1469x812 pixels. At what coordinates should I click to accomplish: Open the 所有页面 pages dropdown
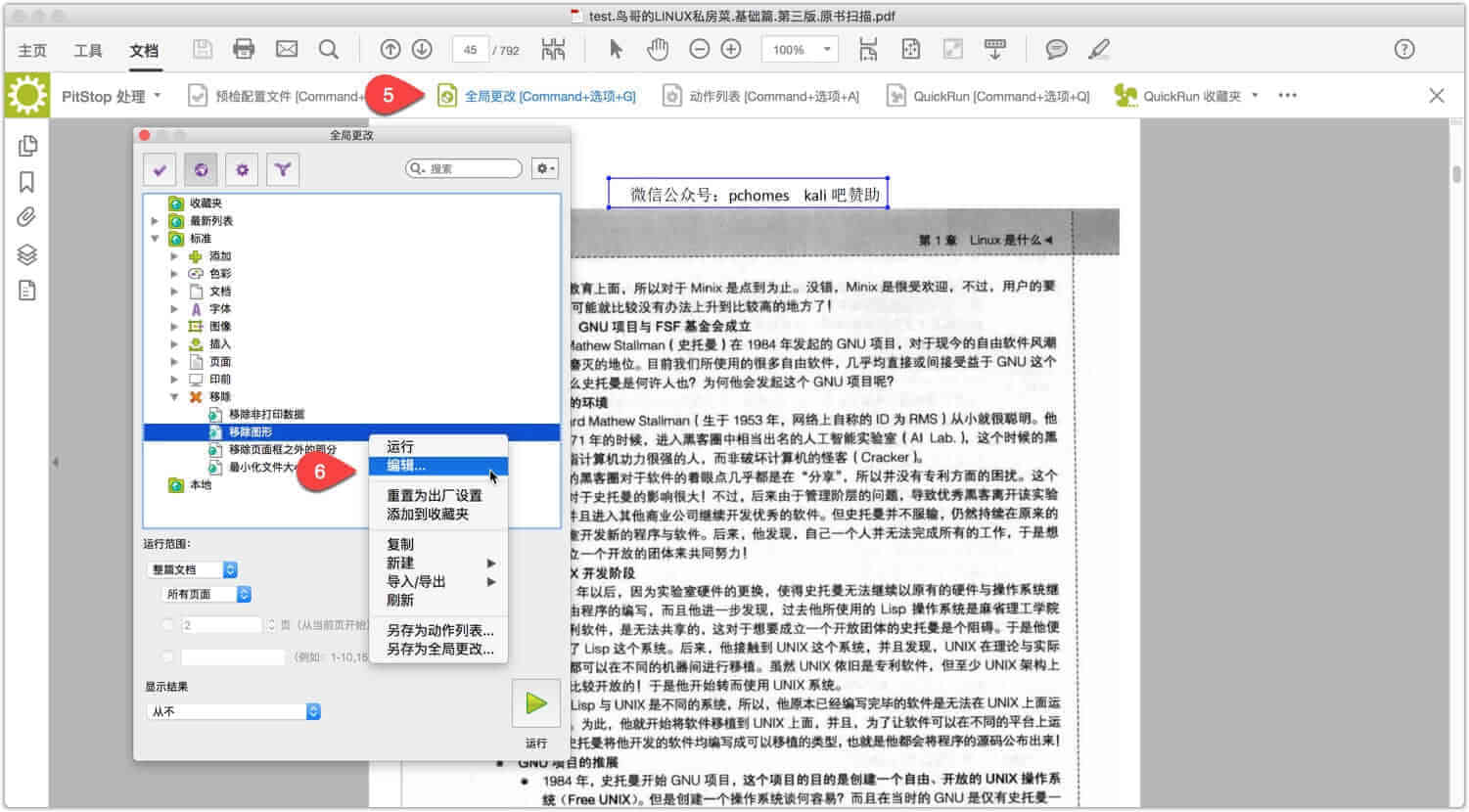pyautogui.click(x=207, y=594)
